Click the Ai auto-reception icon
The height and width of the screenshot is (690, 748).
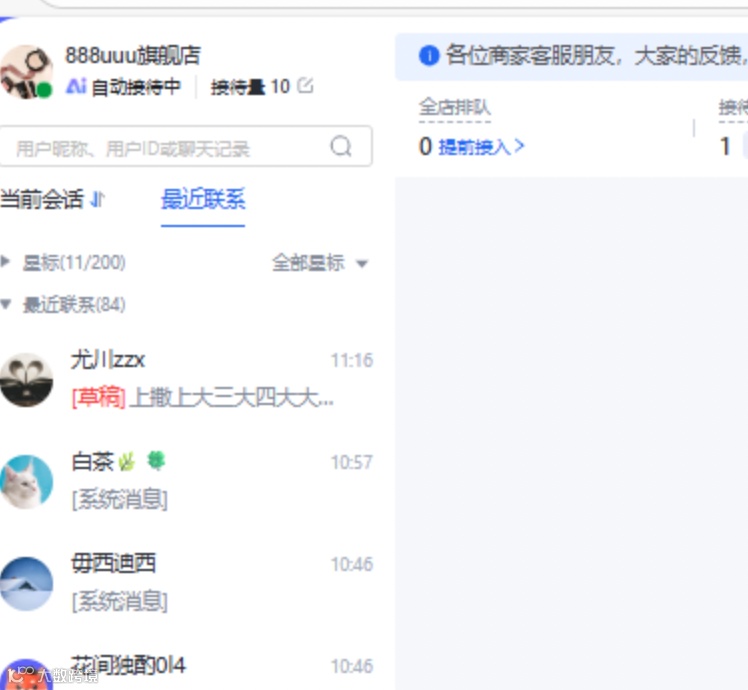(x=76, y=86)
